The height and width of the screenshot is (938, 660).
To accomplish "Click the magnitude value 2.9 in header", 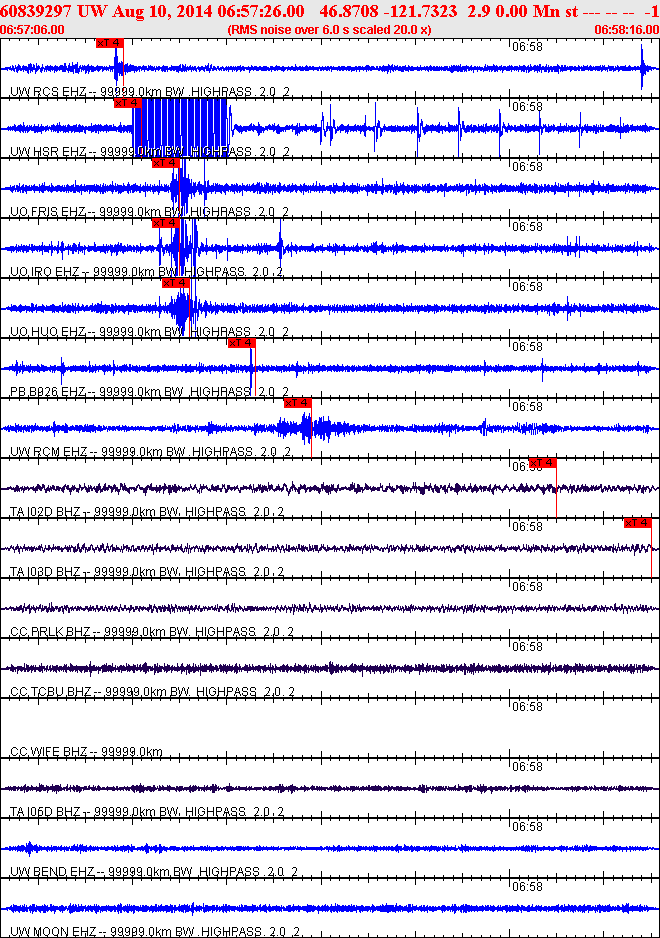I will (x=477, y=11).
